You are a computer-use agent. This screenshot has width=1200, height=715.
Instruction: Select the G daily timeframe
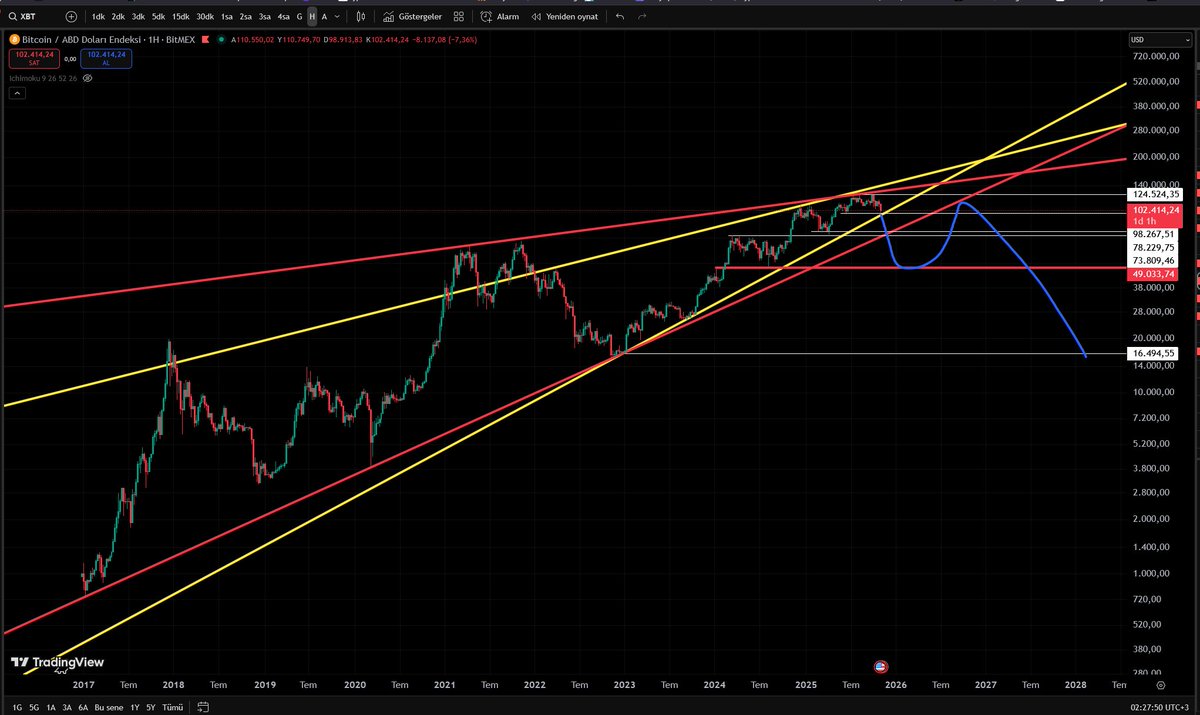(299, 17)
